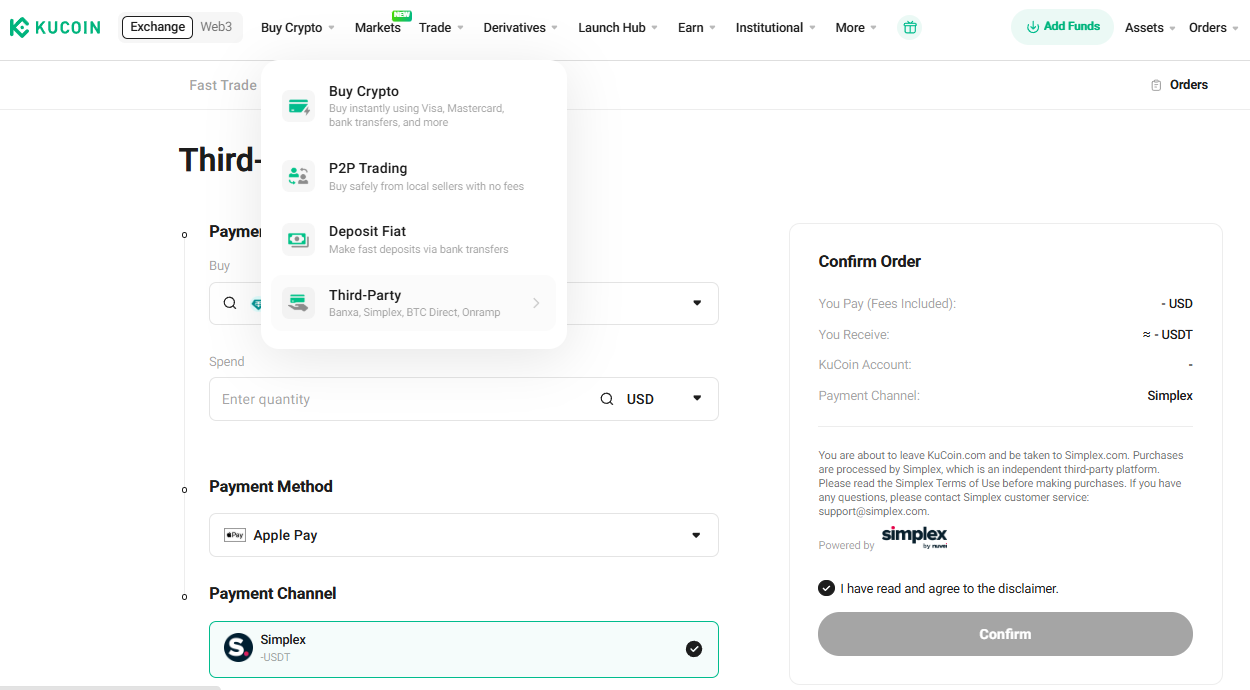Click the 'You Pay (Fees Included):' label
Viewport: 1250px width, 690px height.
coord(887,303)
